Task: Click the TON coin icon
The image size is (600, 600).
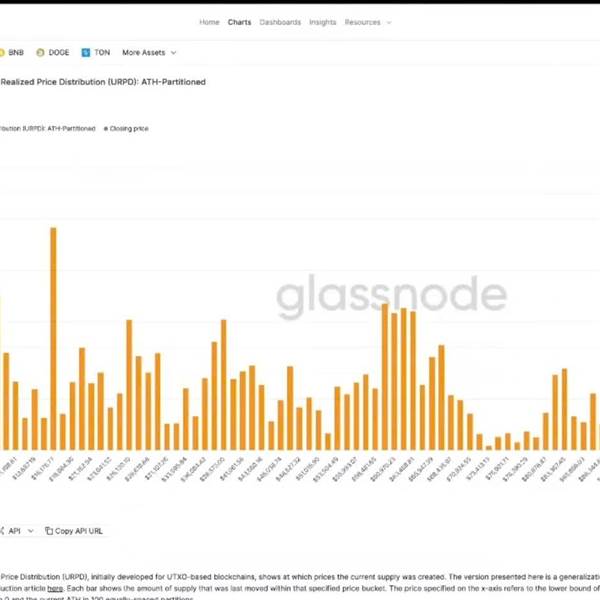Action: click(x=84, y=52)
